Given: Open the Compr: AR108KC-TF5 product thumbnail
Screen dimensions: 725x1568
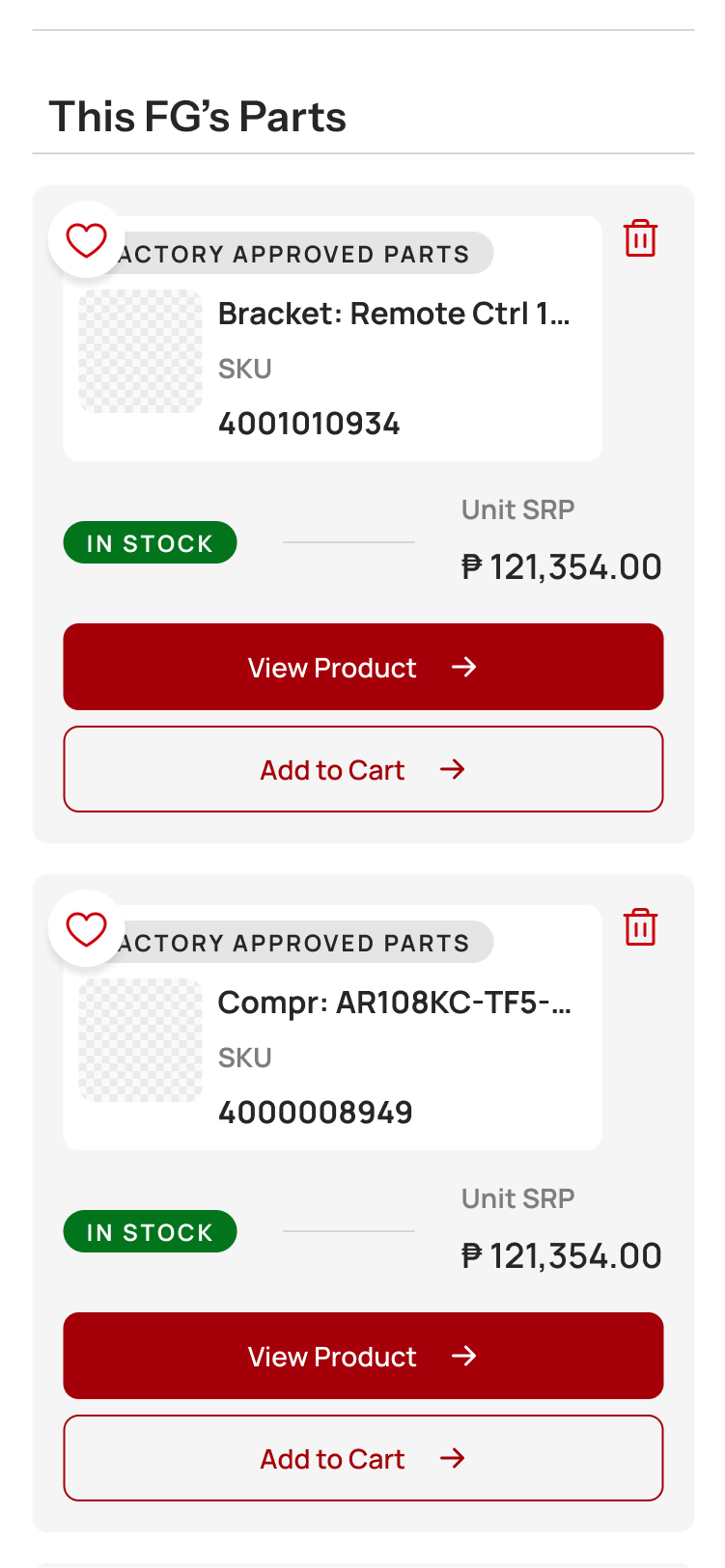Looking at the screenshot, I should [x=140, y=1040].
